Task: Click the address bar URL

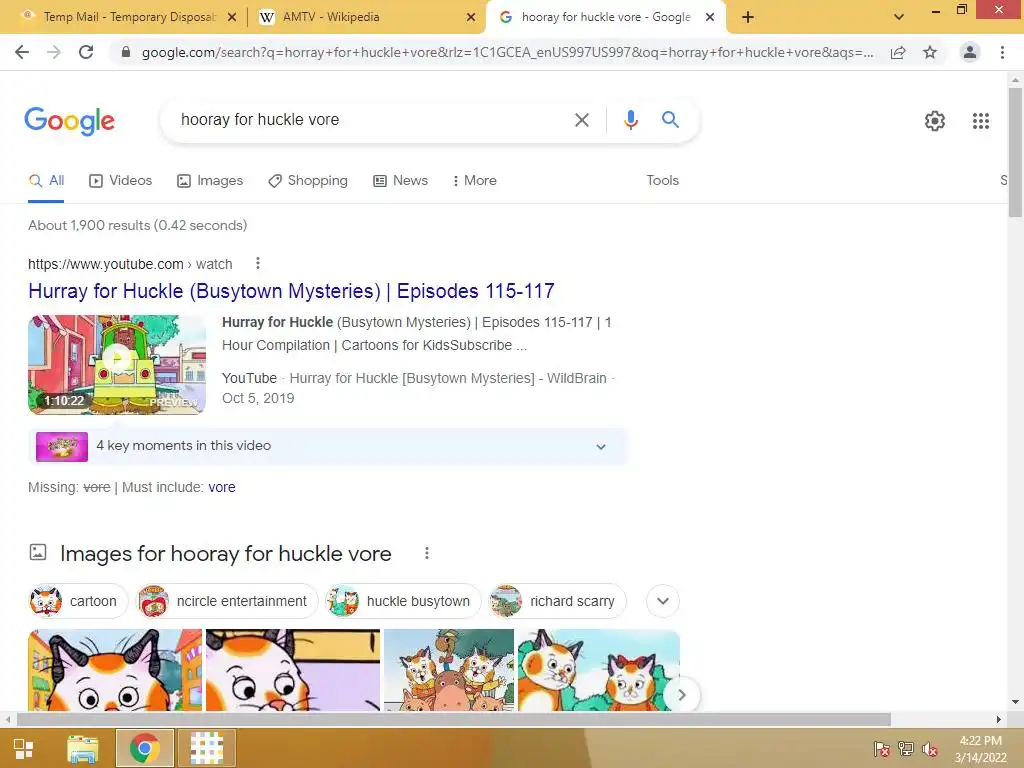Action: 507,52
